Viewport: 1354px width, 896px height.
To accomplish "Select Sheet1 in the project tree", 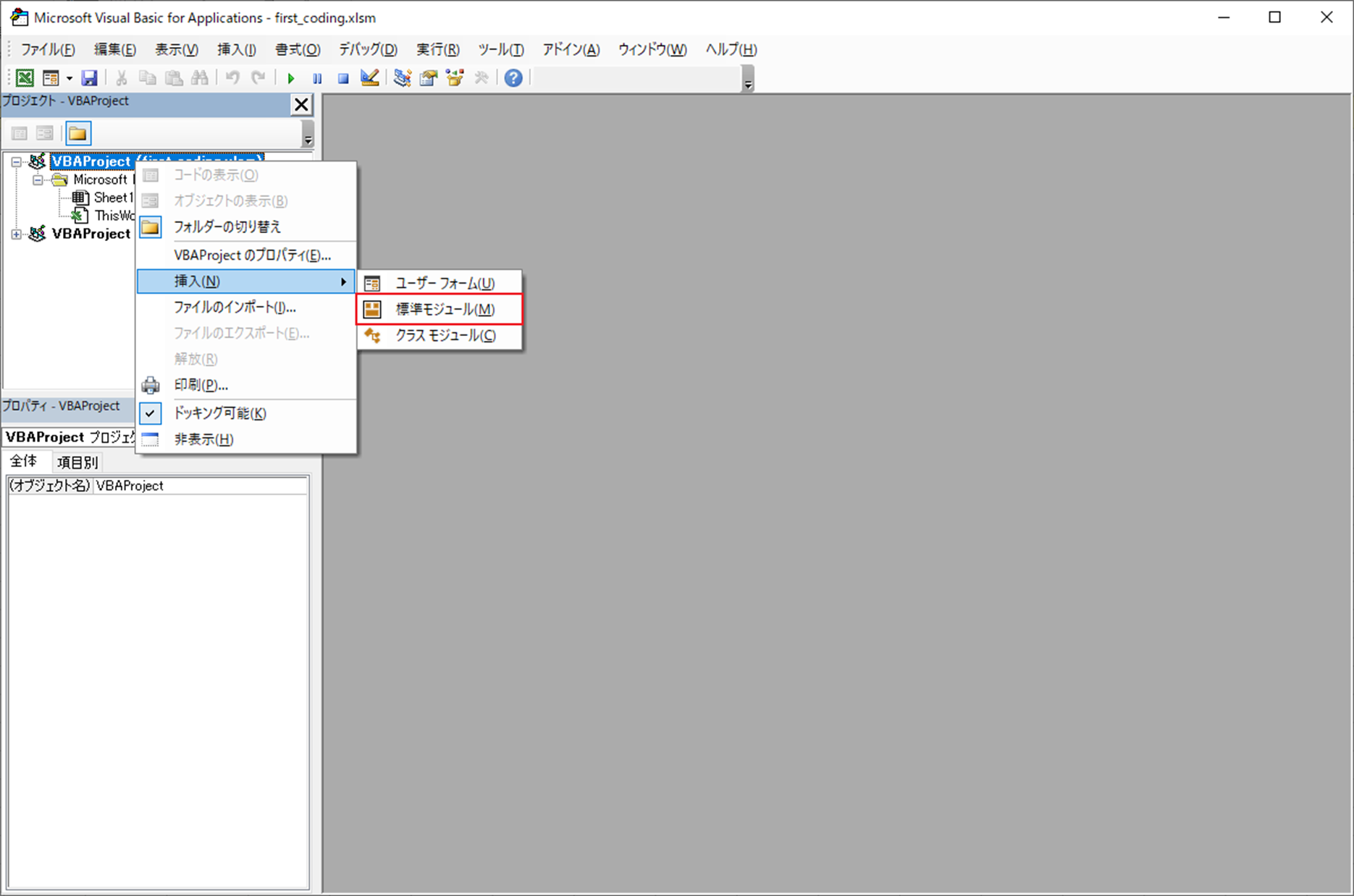I will click(113, 198).
